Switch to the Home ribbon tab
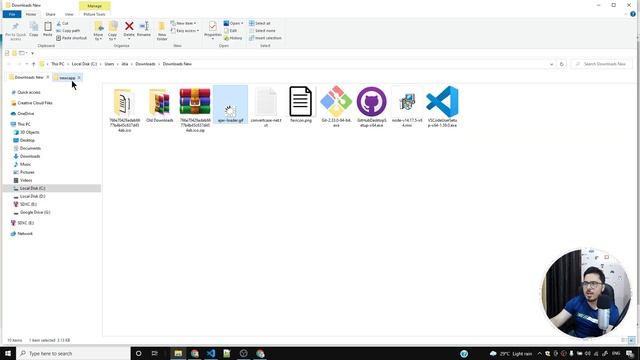640x360 pixels. [x=31, y=14]
